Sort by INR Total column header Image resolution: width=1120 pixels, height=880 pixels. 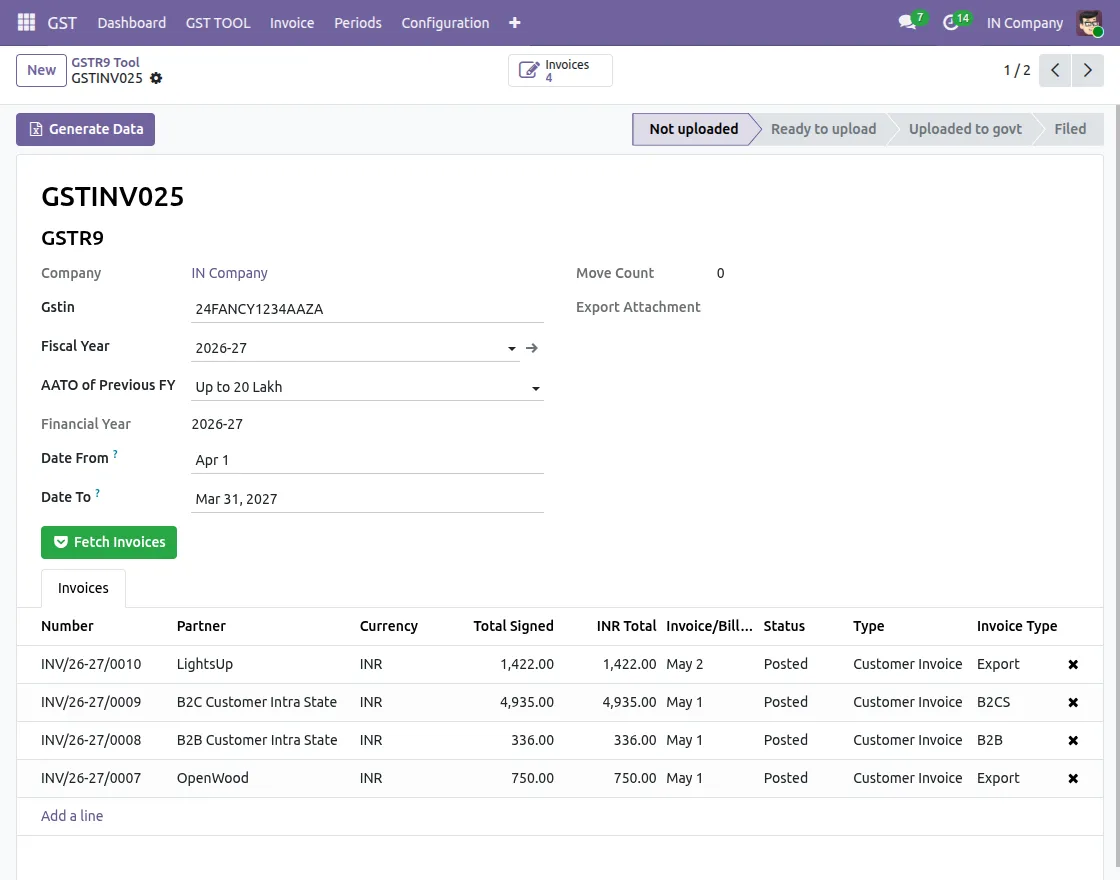(626, 626)
